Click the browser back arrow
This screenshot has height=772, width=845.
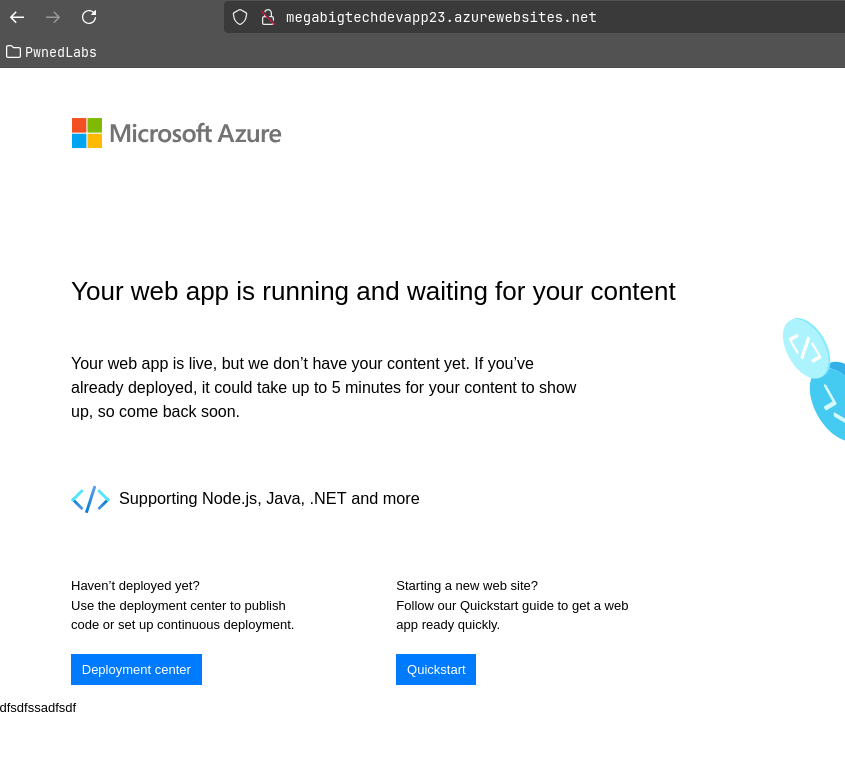(x=17, y=17)
